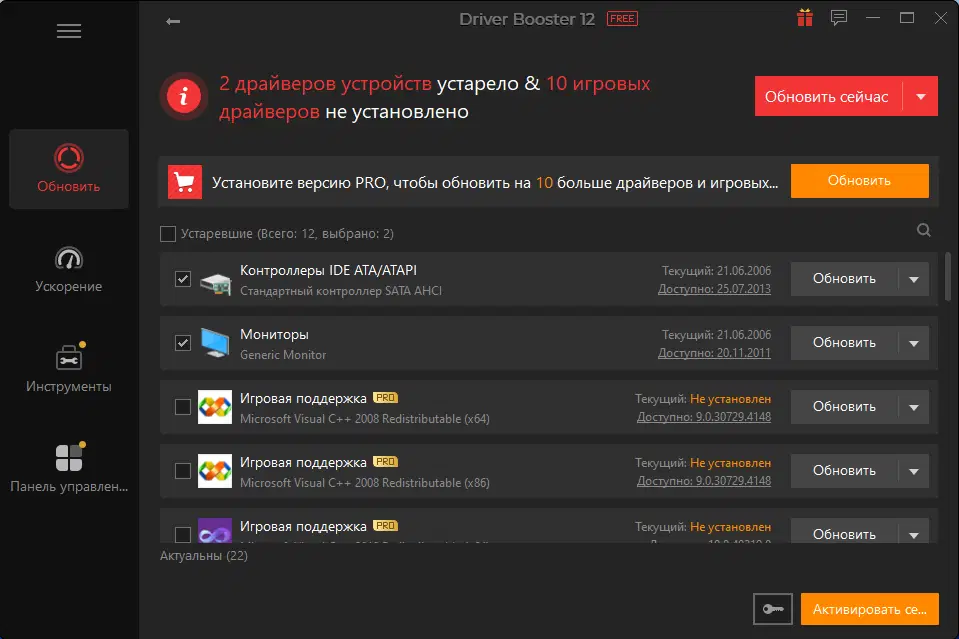Click the orange Обновить PRO button

(859, 181)
